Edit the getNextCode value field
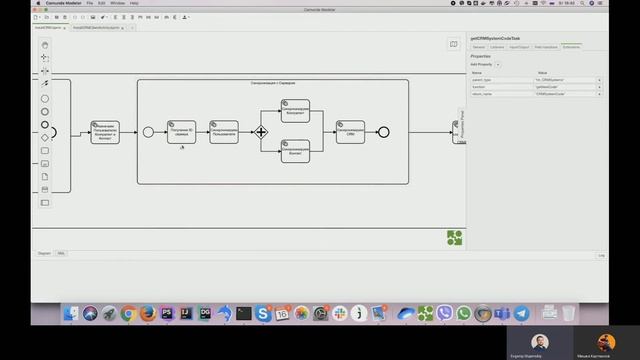 click(565, 87)
